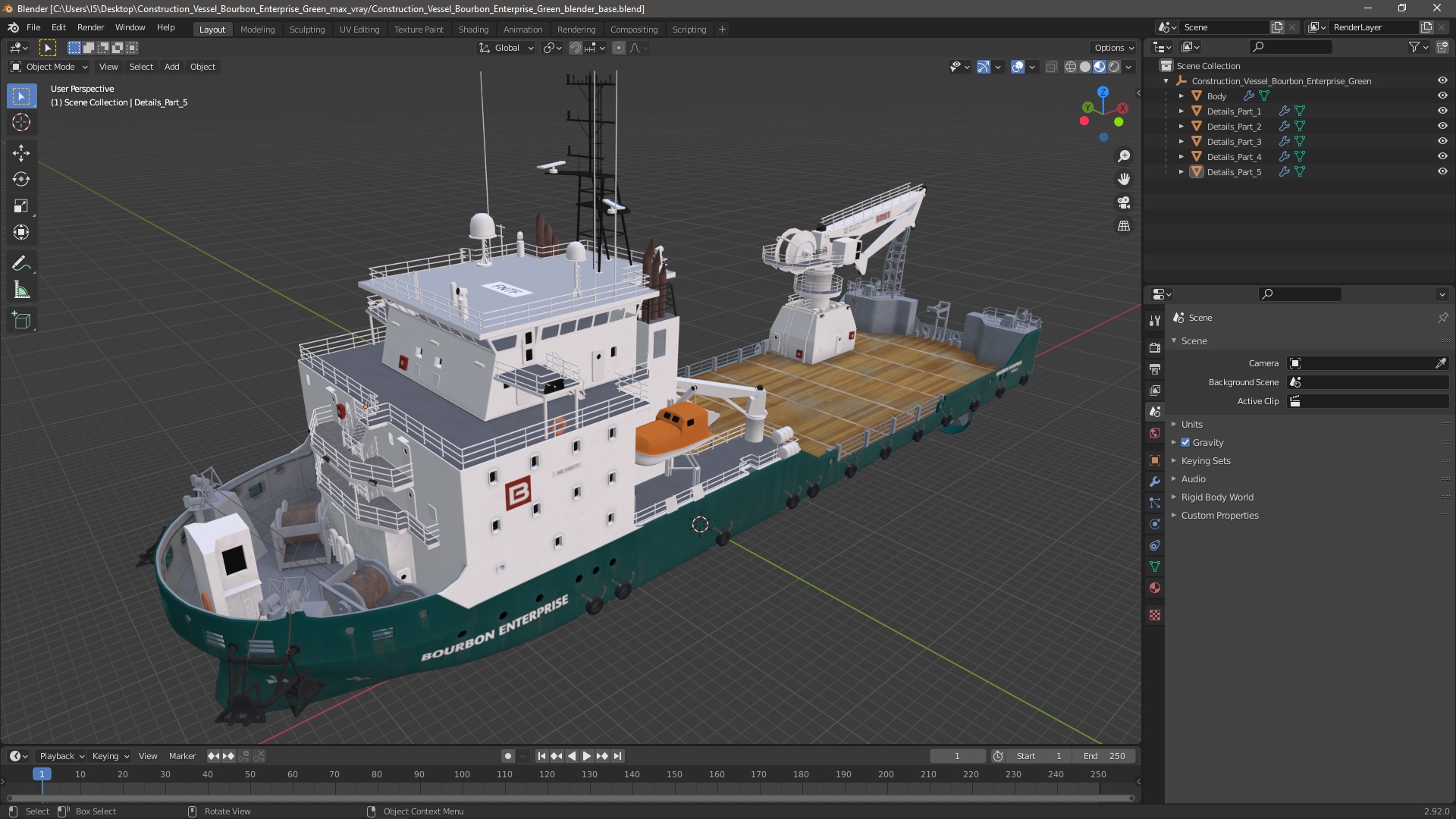
Task: Click the Options button in header
Action: point(1113,47)
